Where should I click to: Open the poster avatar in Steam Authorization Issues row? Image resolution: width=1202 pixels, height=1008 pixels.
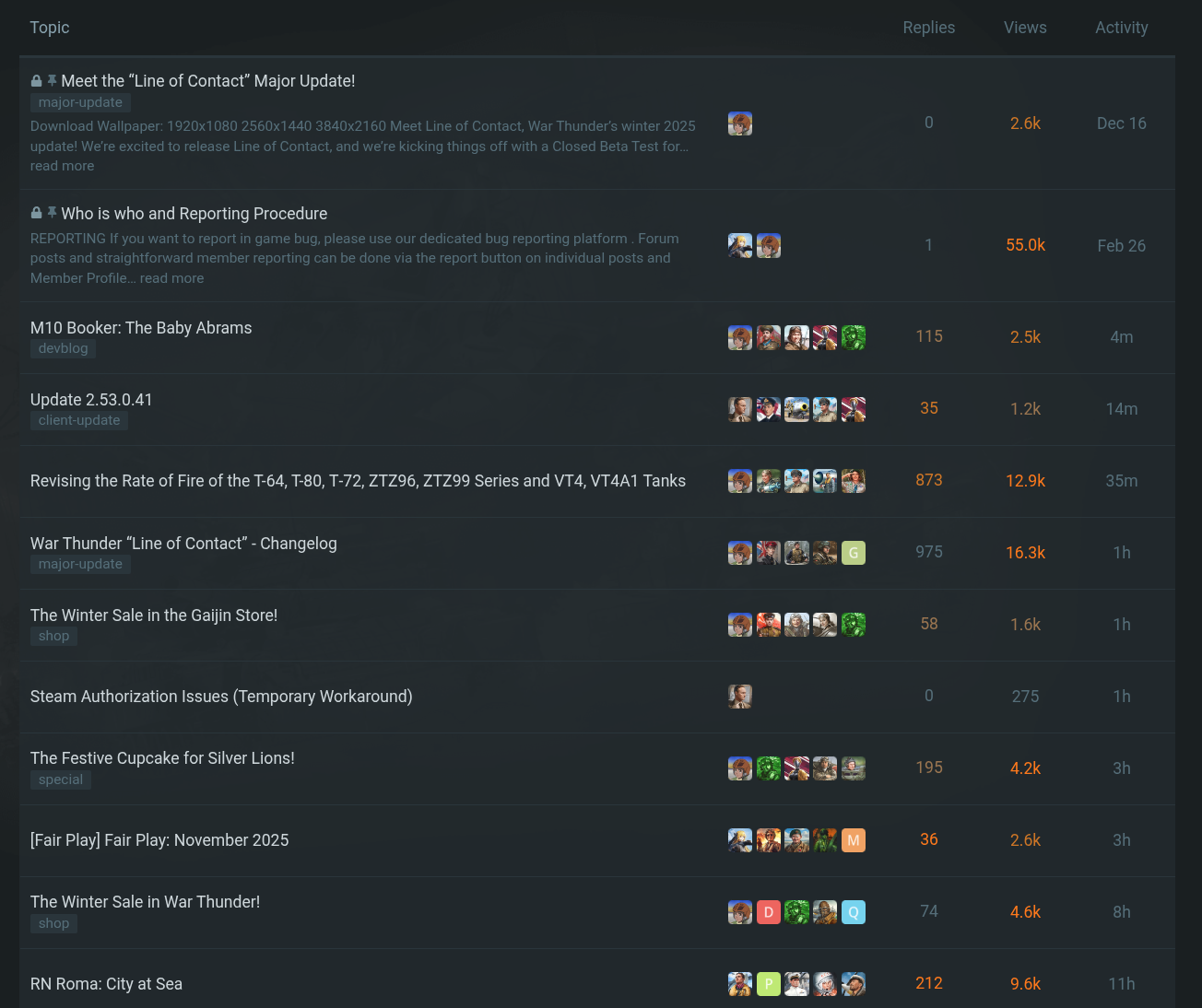click(740, 697)
